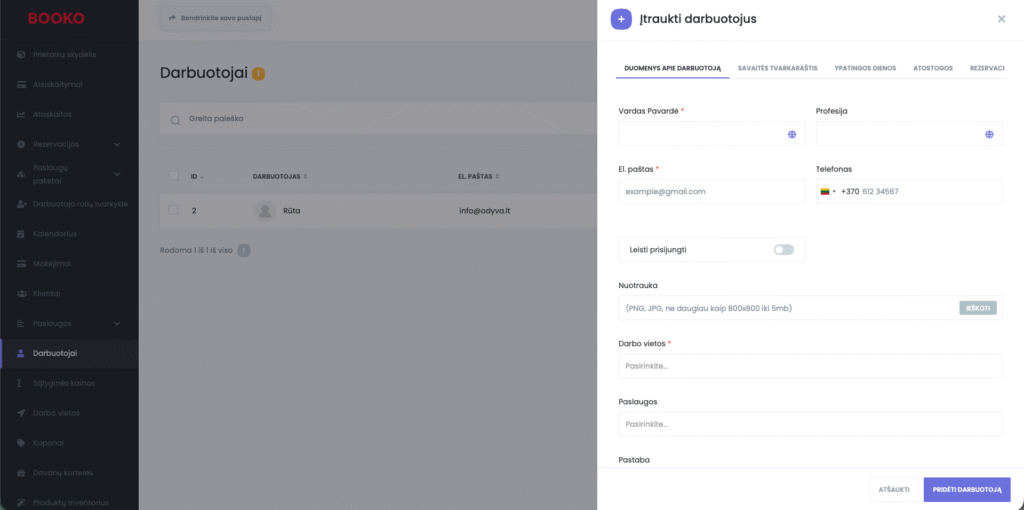Switch to the Savaitės tvarkaraštis tab
Viewport: 1024px width, 510px height.
tap(777, 68)
